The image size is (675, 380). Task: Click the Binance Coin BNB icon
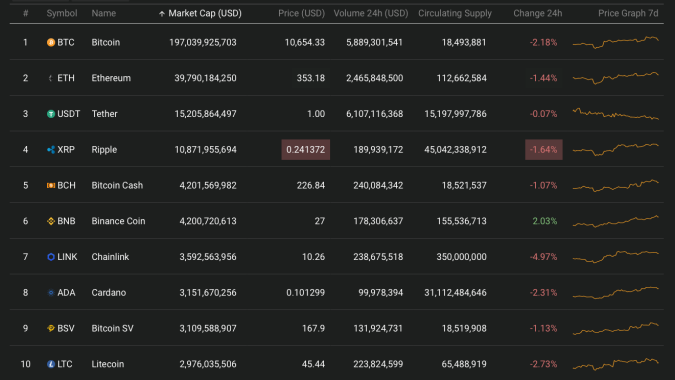(51, 221)
